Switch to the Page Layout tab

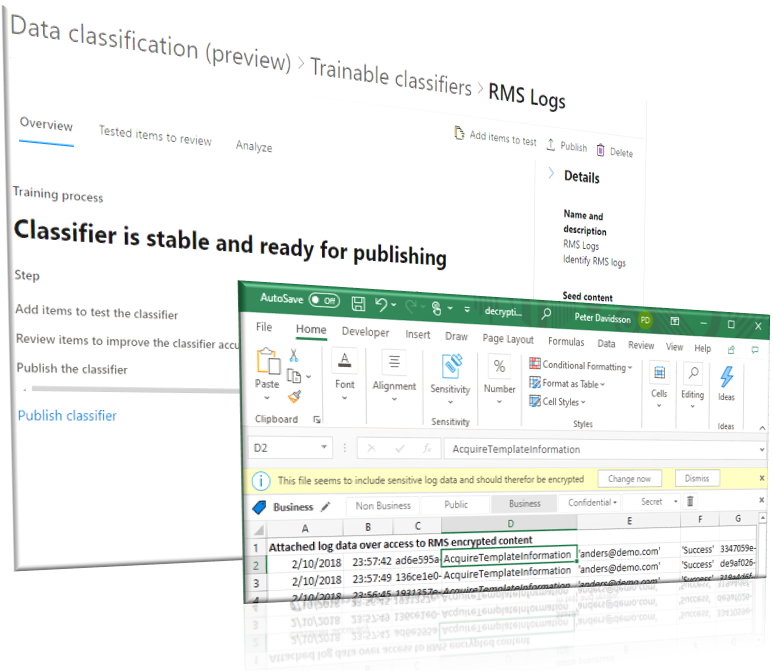[508, 339]
